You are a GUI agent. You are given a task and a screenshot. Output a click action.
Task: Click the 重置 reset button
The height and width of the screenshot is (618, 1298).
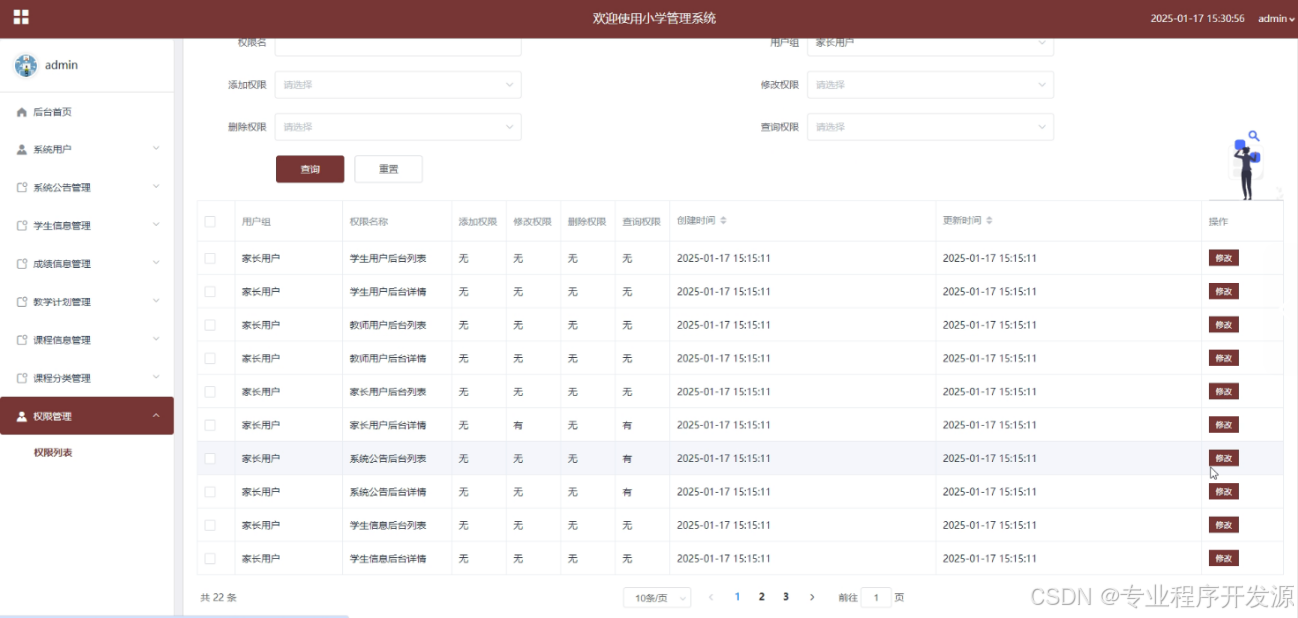pos(388,169)
